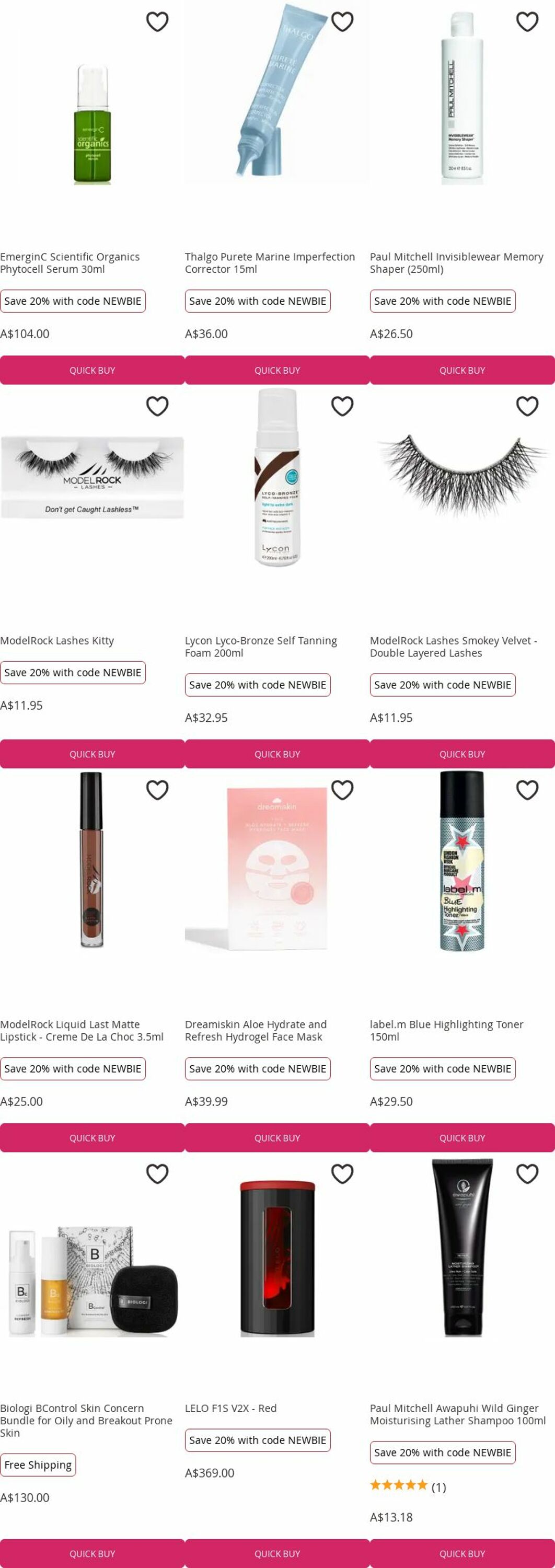Image resolution: width=555 pixels, height=1568 pixels.
Task: Wishlist the Dreamiskin Hydrogel Face Mask
Action: click(342, 790)
